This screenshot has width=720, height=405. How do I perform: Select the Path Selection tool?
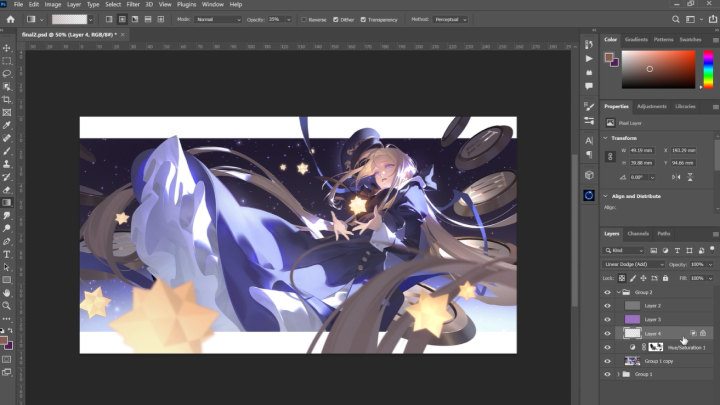7,267
